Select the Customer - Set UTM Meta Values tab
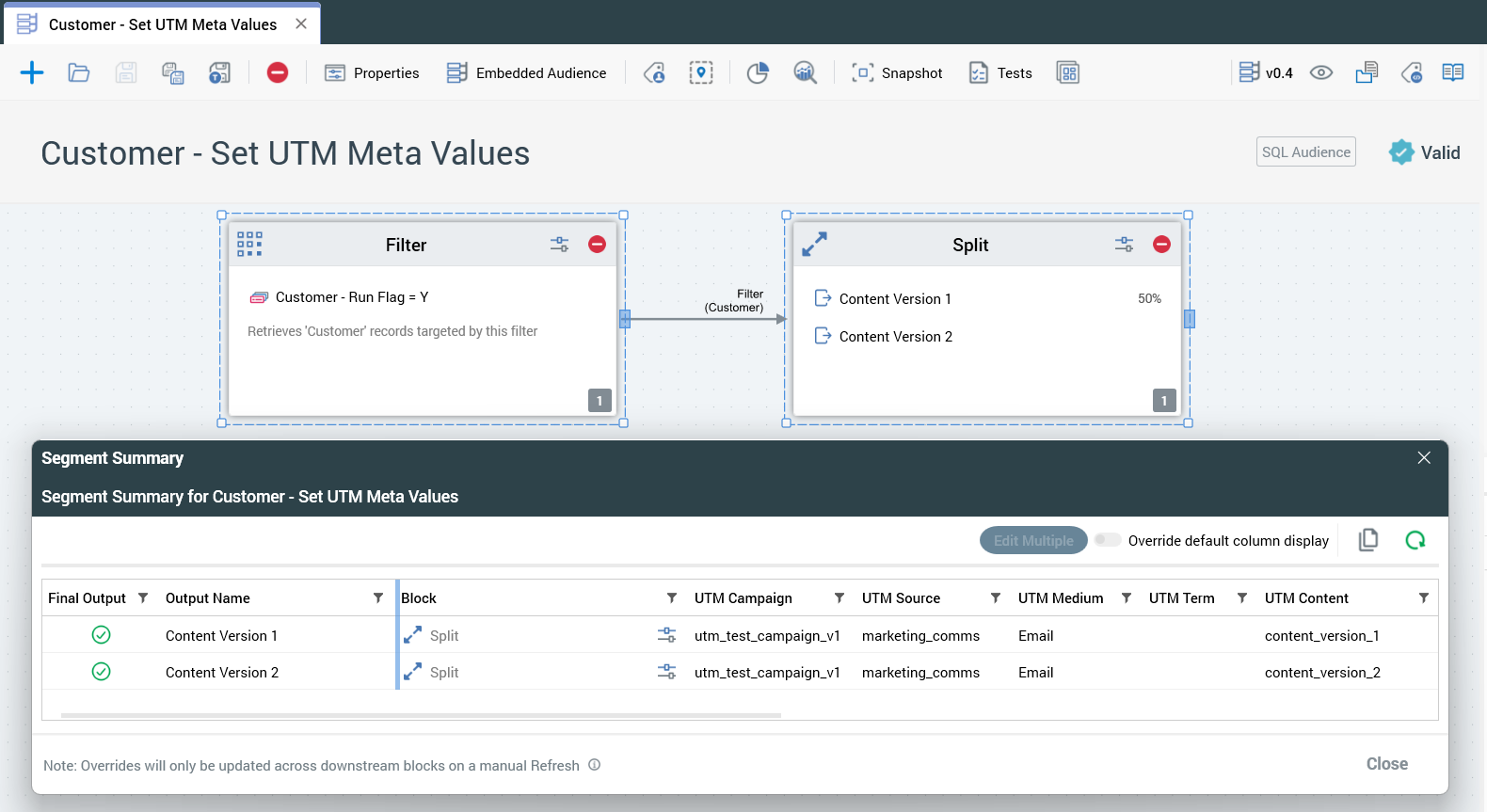 point(162,24)
